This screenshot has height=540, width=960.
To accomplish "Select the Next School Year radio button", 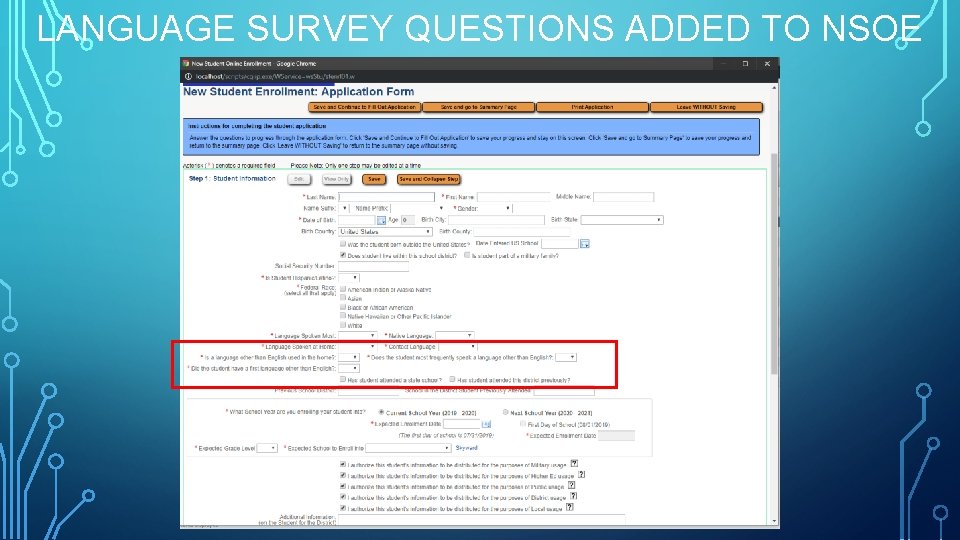I will [x=506, y=413].
